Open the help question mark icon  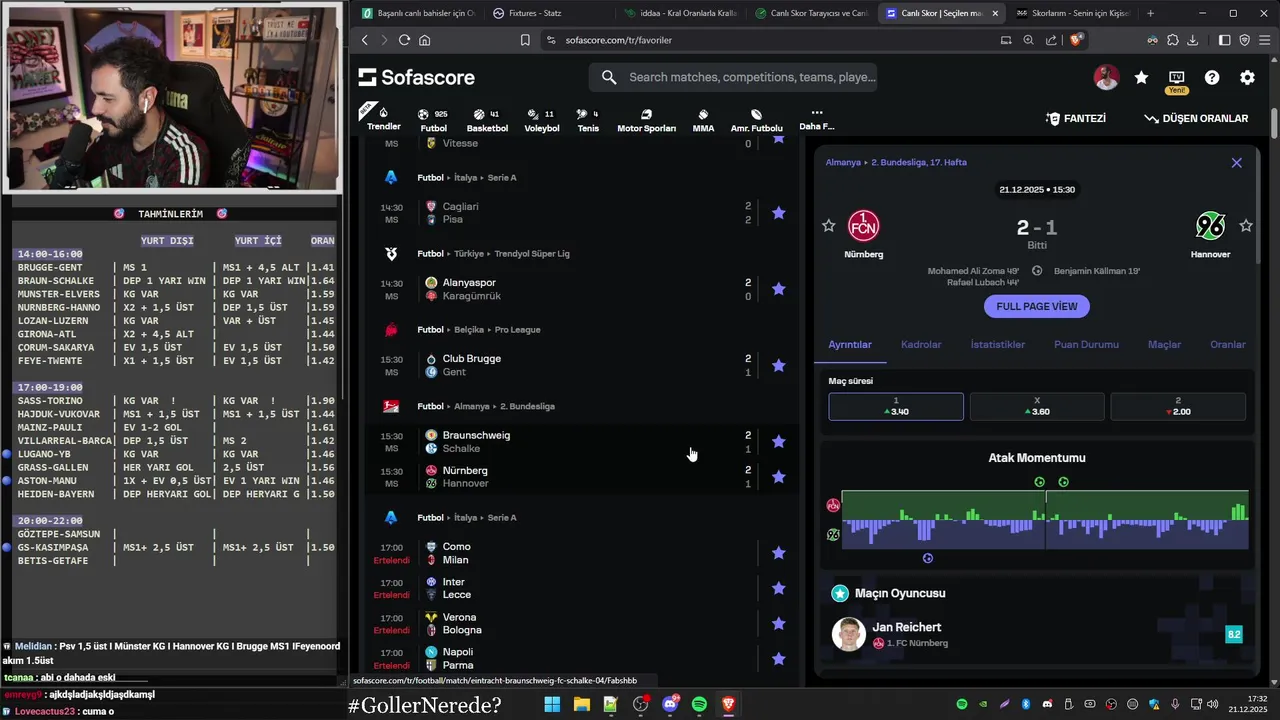[x=1212, y=78]
